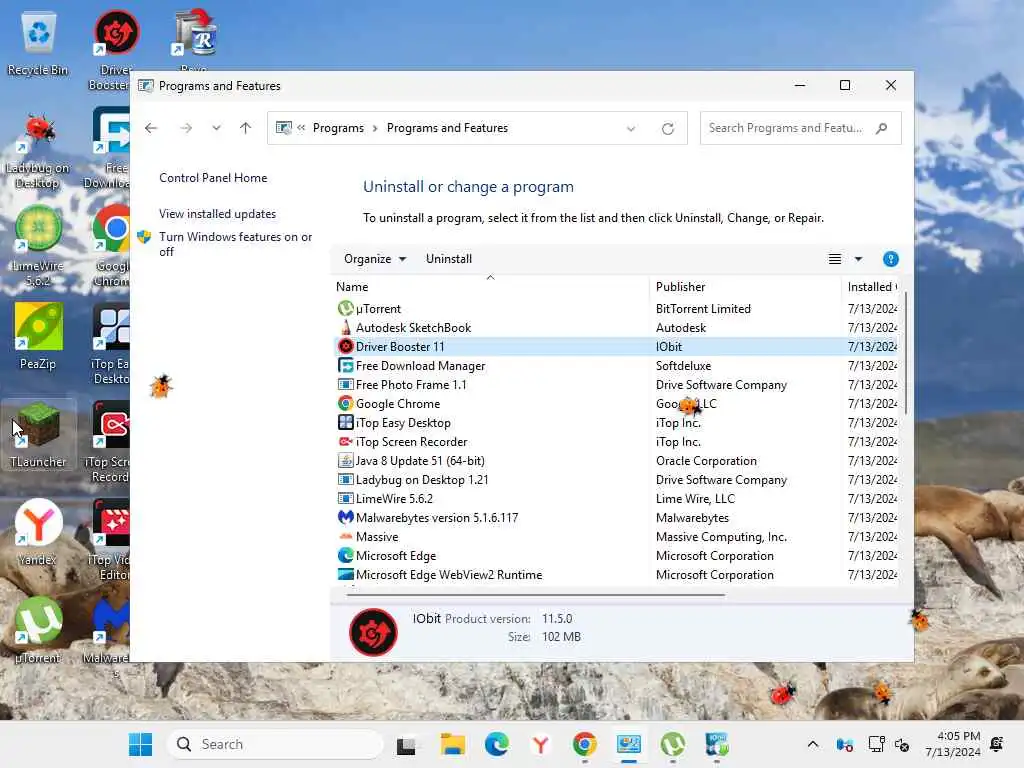Screen dimensions: 1024x768
Task: Click the Java 8 Update 51 icon
Action: [x=345, y=460]
